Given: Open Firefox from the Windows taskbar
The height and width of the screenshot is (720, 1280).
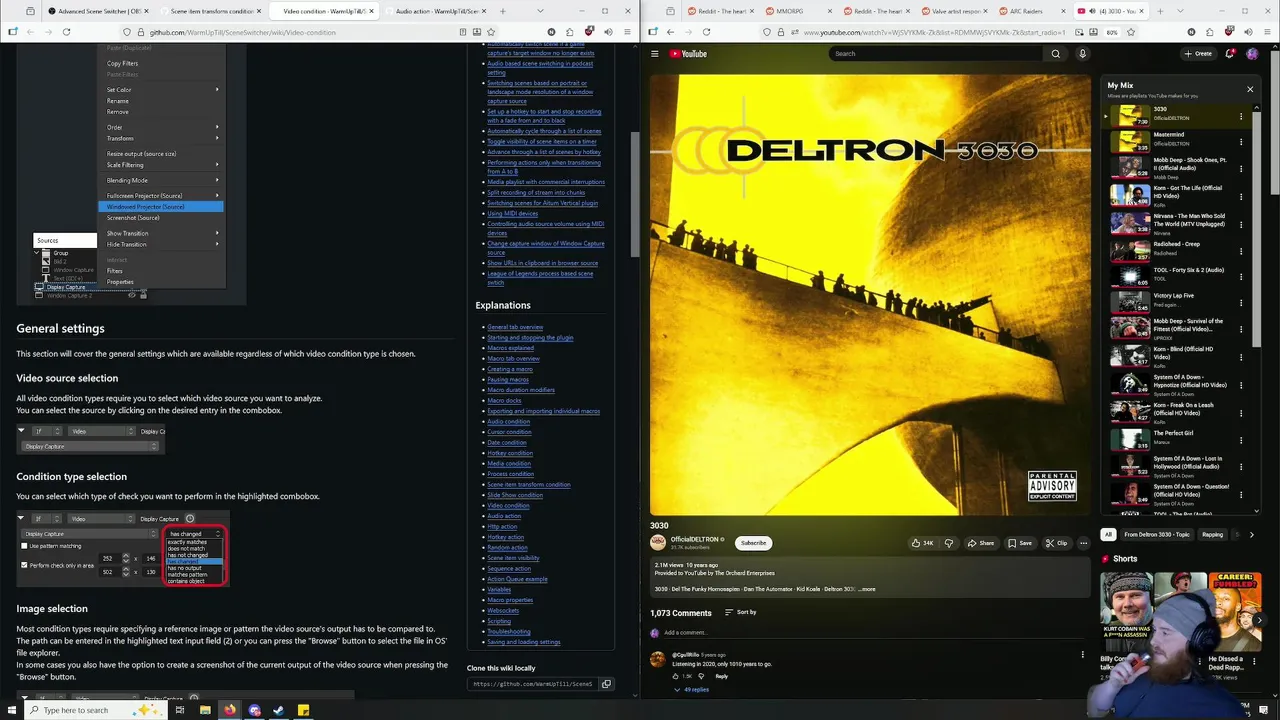Looking at the screenshot, I should point(229,710).
